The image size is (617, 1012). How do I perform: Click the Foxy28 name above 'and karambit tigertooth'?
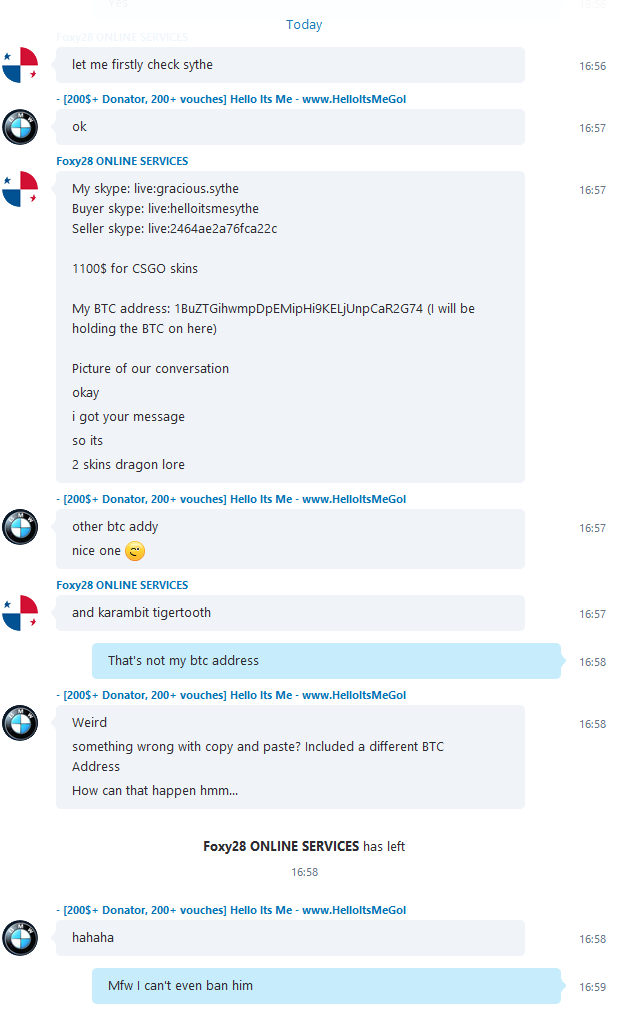pyautogui.click(x=122, y=585)
